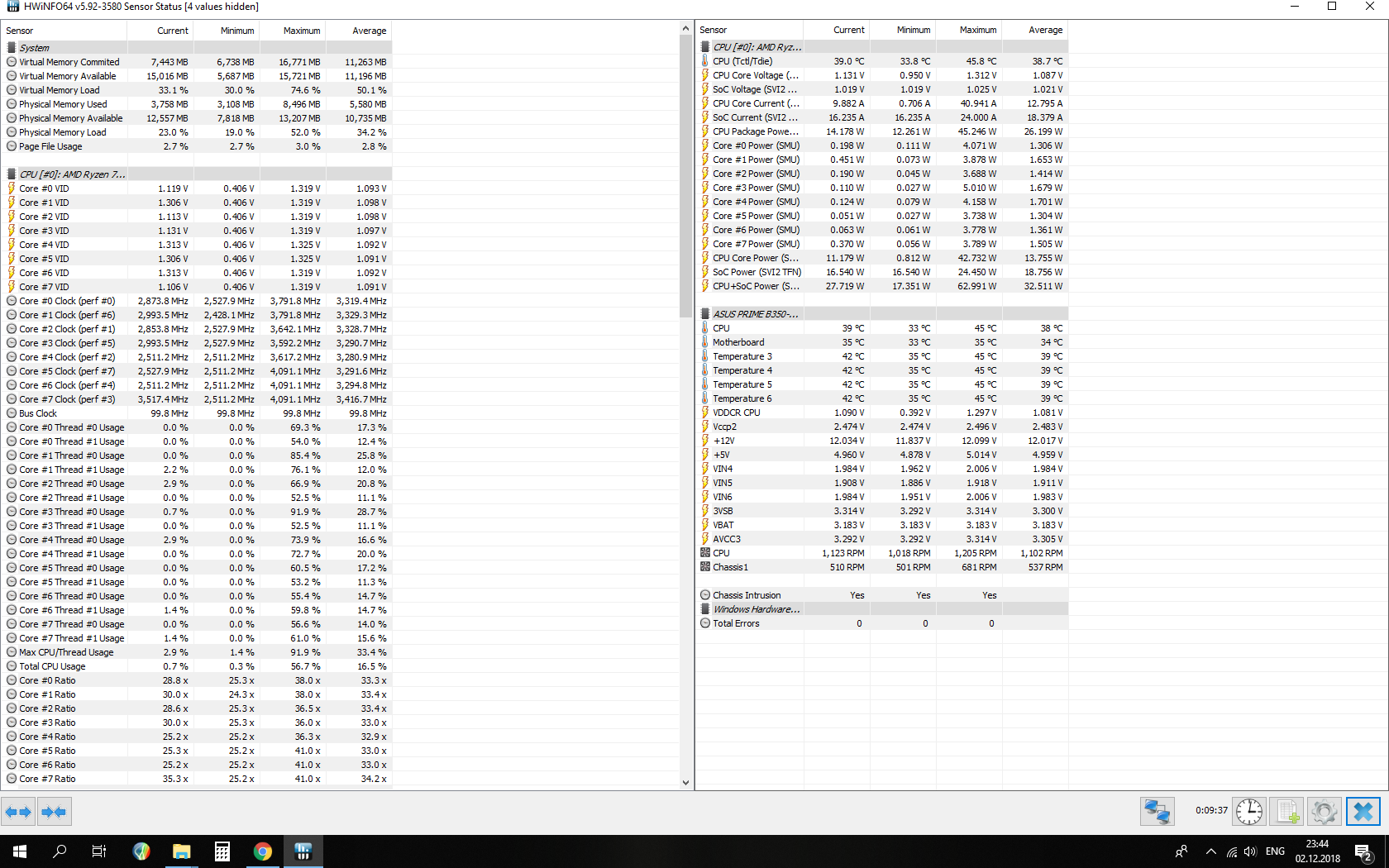The height and width of the screenshot is (868, 1389).
Task: Select the Total CPU Usage row
Action: tap(197, 666)
